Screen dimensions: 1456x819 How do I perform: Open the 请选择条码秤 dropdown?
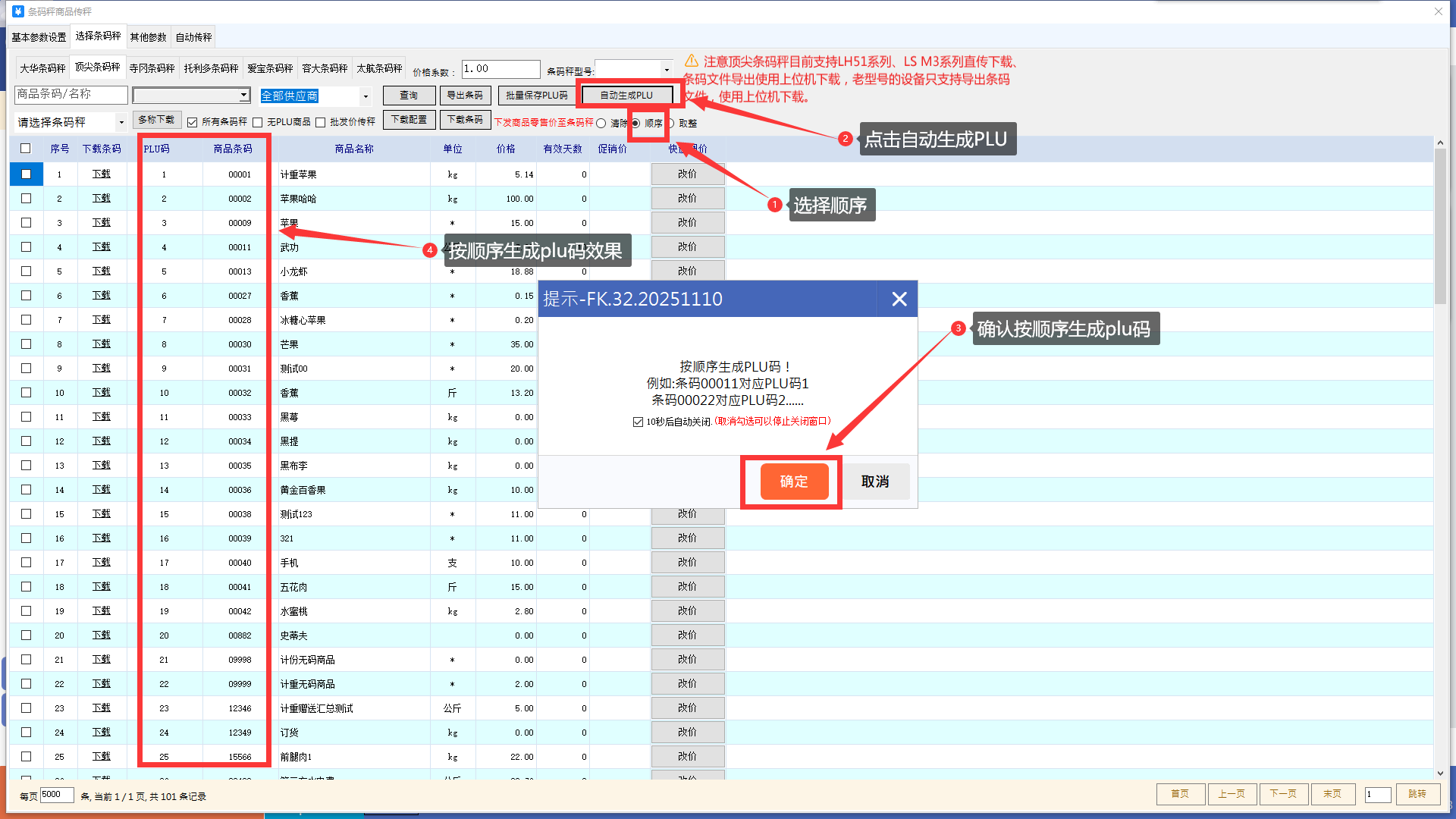click(x=121, y=122)
